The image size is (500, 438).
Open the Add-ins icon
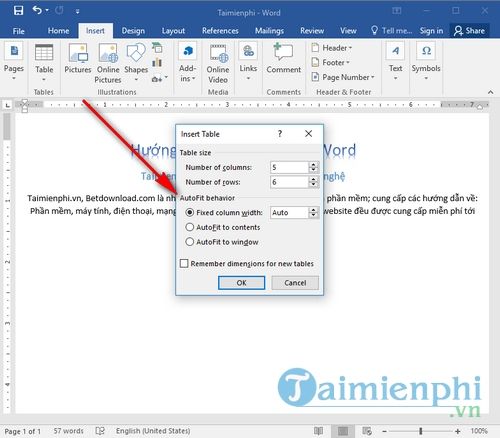(188, 51)
